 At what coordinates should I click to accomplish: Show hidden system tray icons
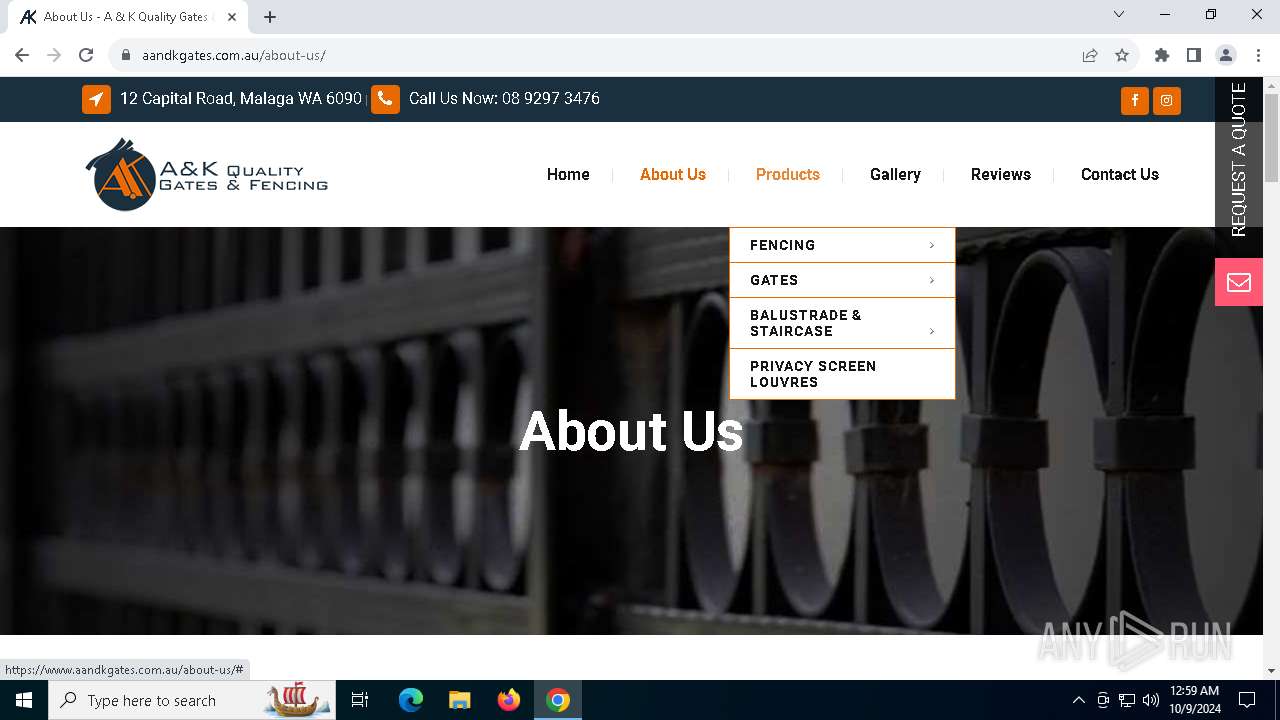tap(1078, 700)
